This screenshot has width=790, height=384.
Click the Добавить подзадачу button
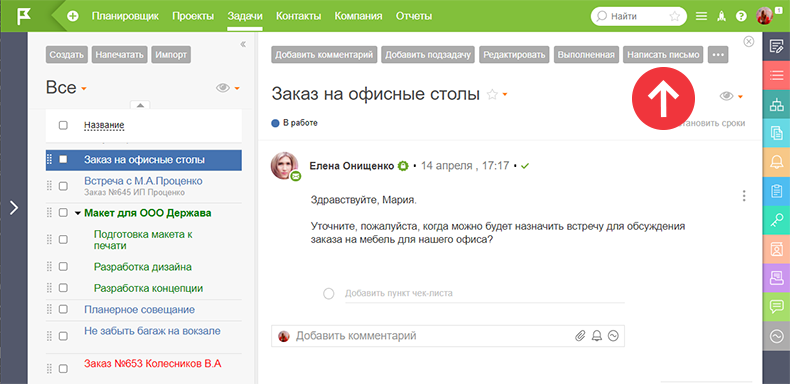tap(428, 55)
